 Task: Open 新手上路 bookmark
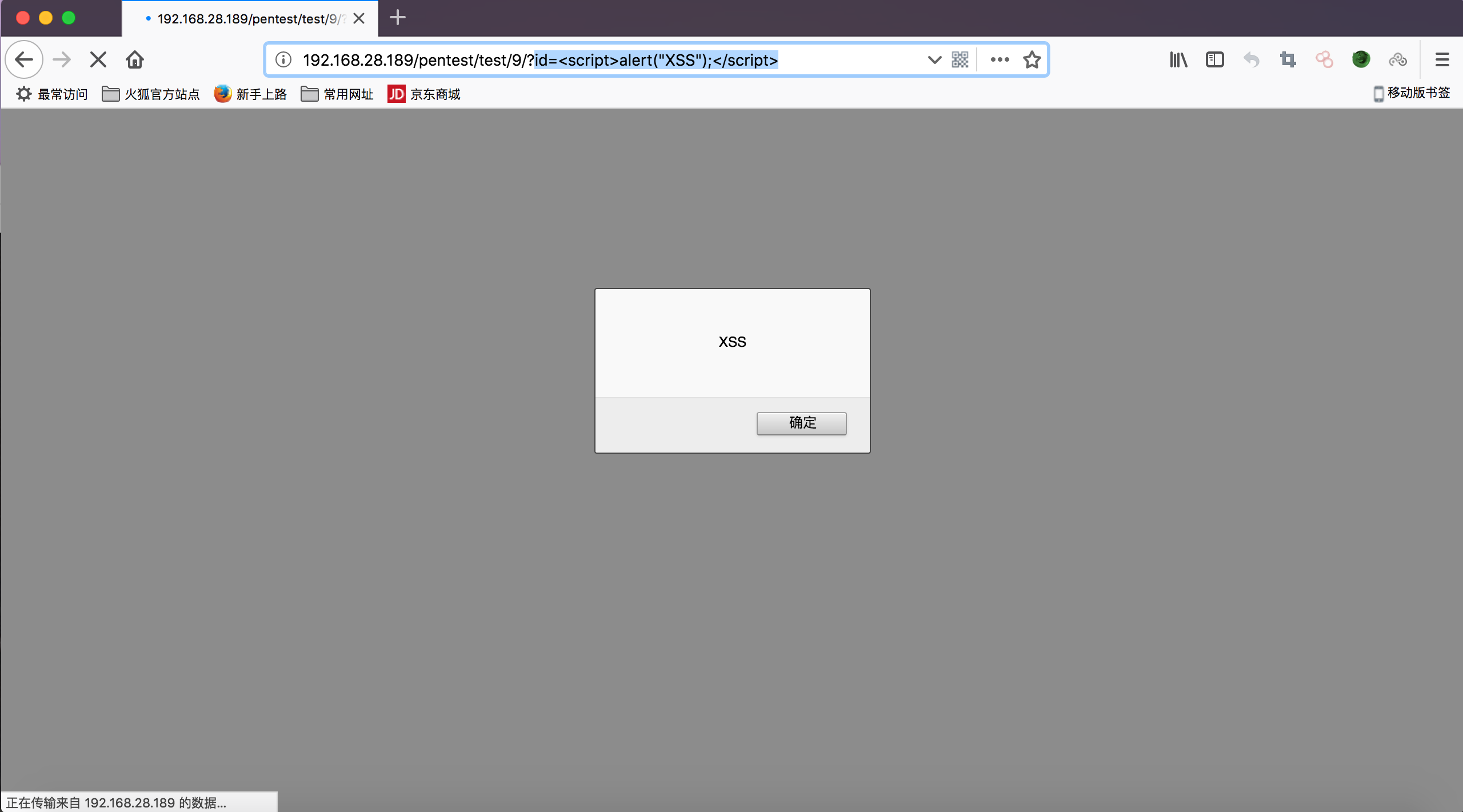coord(250,94)
